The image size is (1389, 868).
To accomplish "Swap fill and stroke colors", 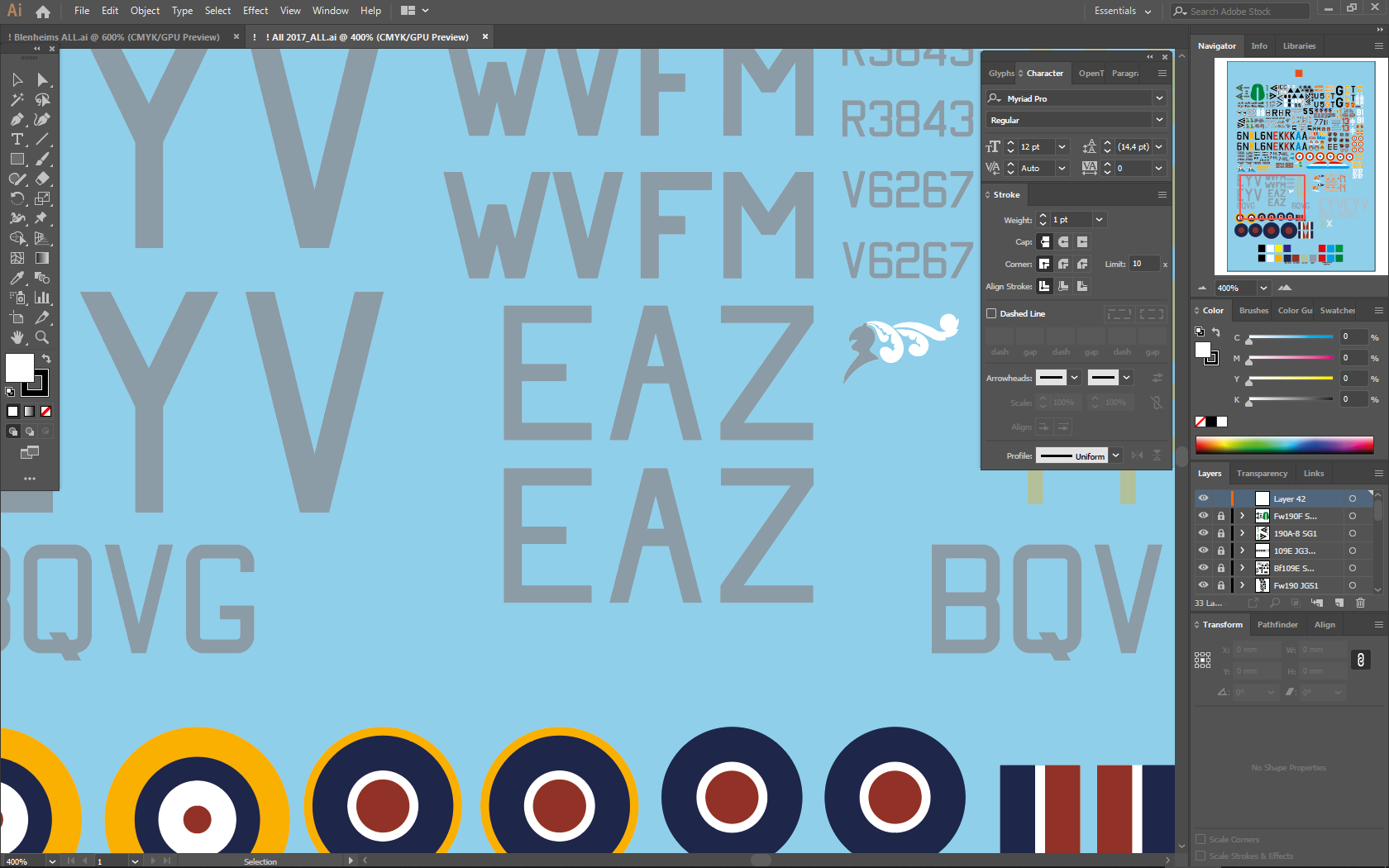I will tap(46, 359).
